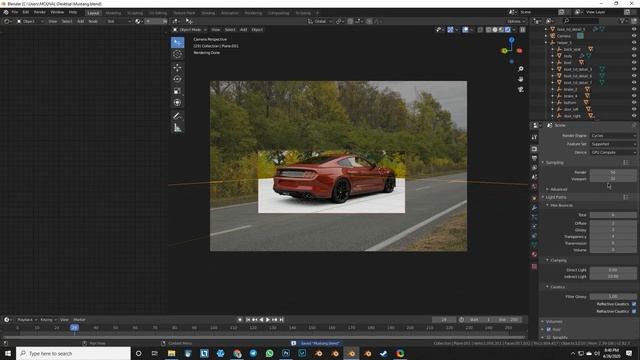Open the Help menu

click(73, 12)
